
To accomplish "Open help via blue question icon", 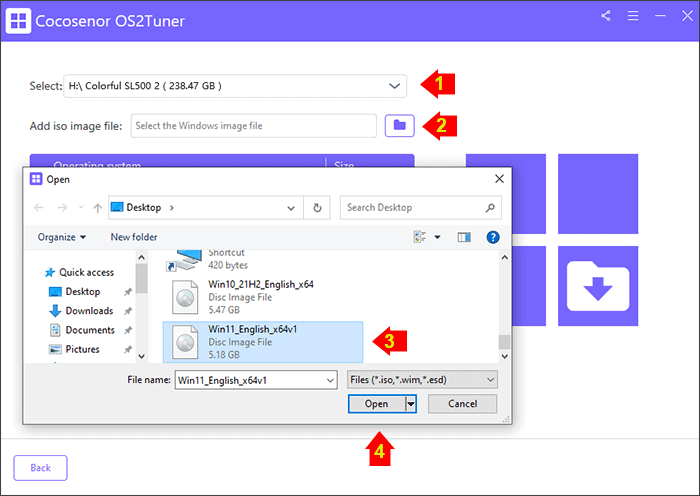I will point(492,237).
